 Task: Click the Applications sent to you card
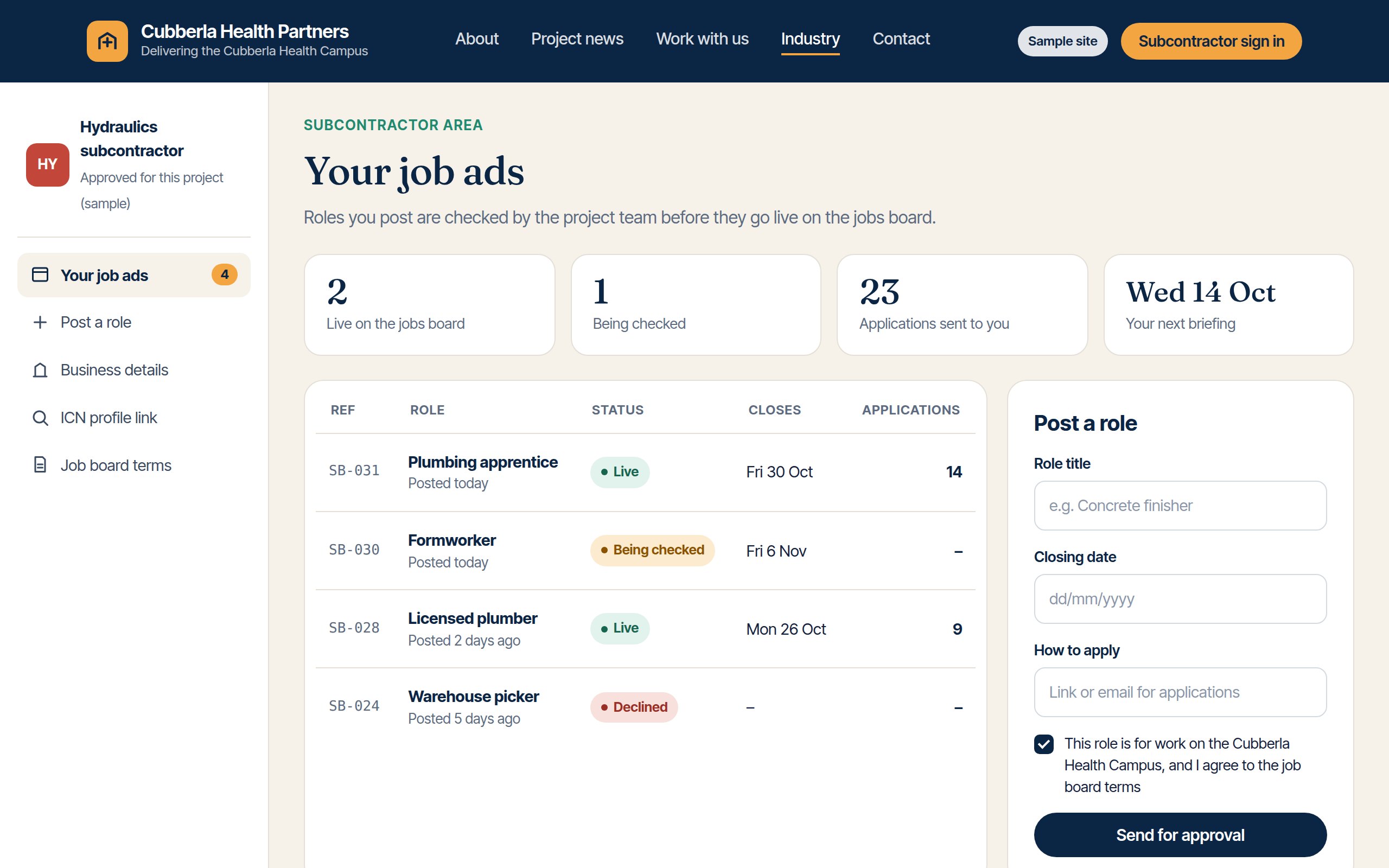point(962,305)
